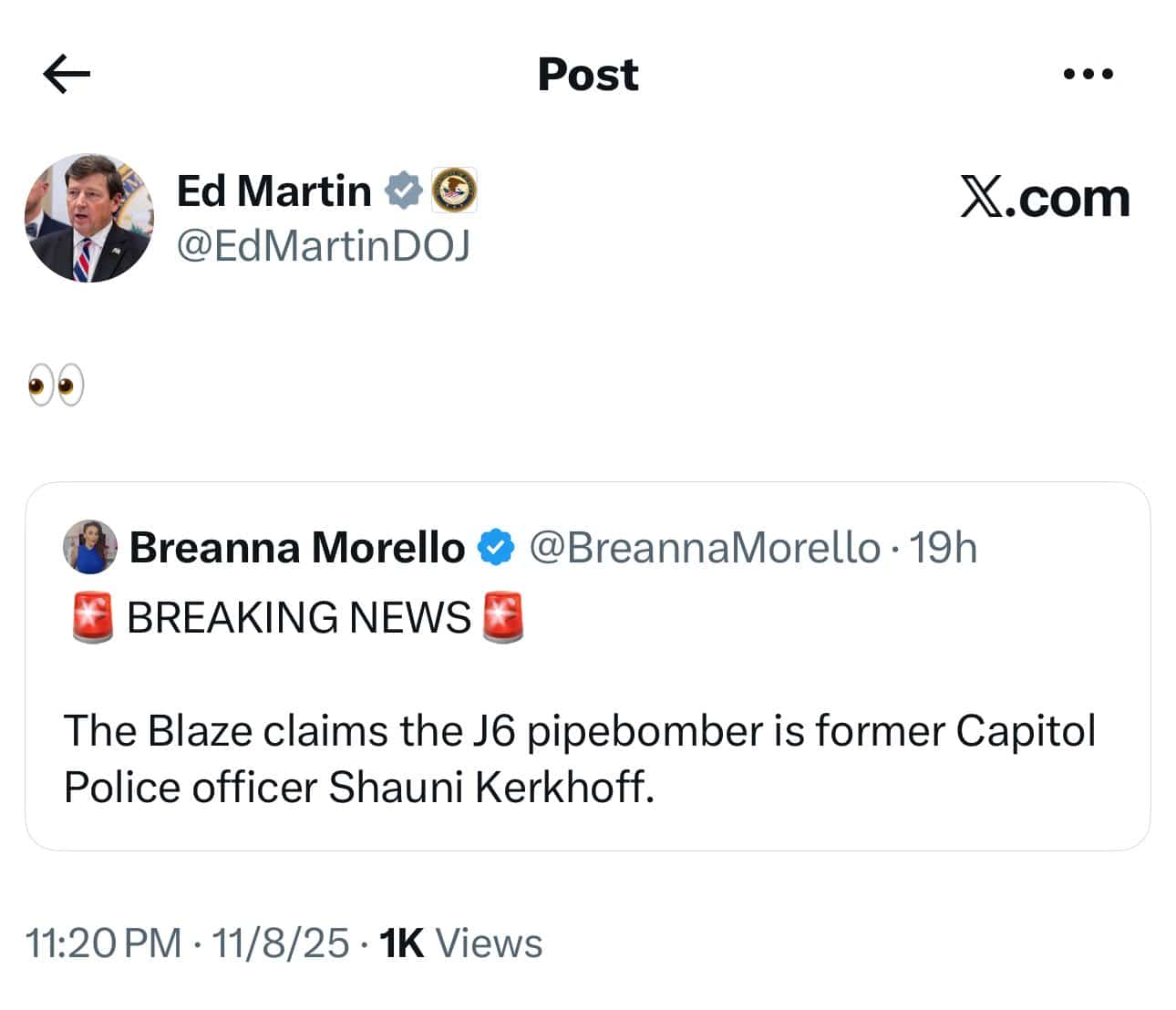Click the Ed Martin display name
This screenshot has height=1010, width=1176.
coord(273,191)
